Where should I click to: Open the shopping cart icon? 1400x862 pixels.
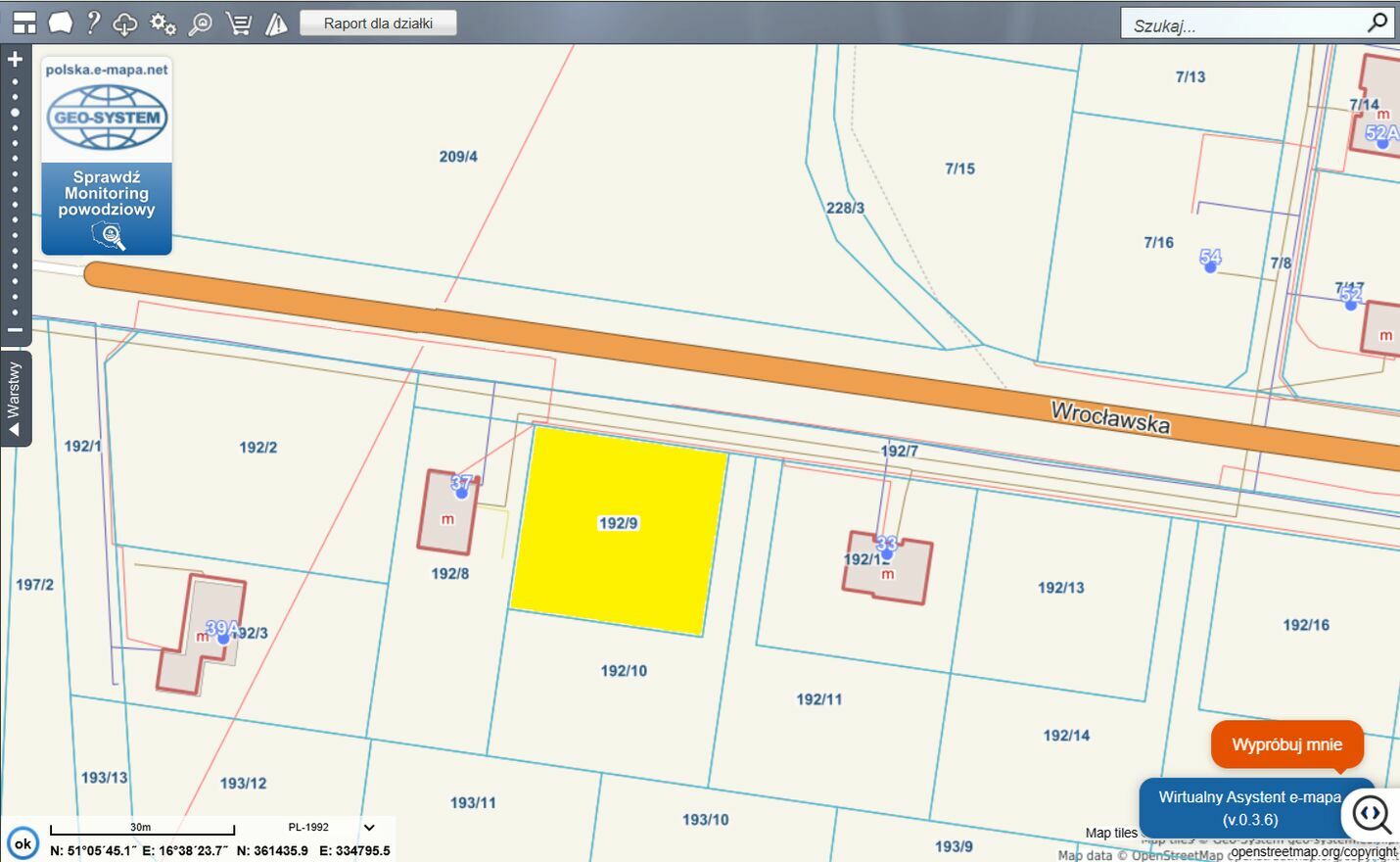click(x=239, y=24)
